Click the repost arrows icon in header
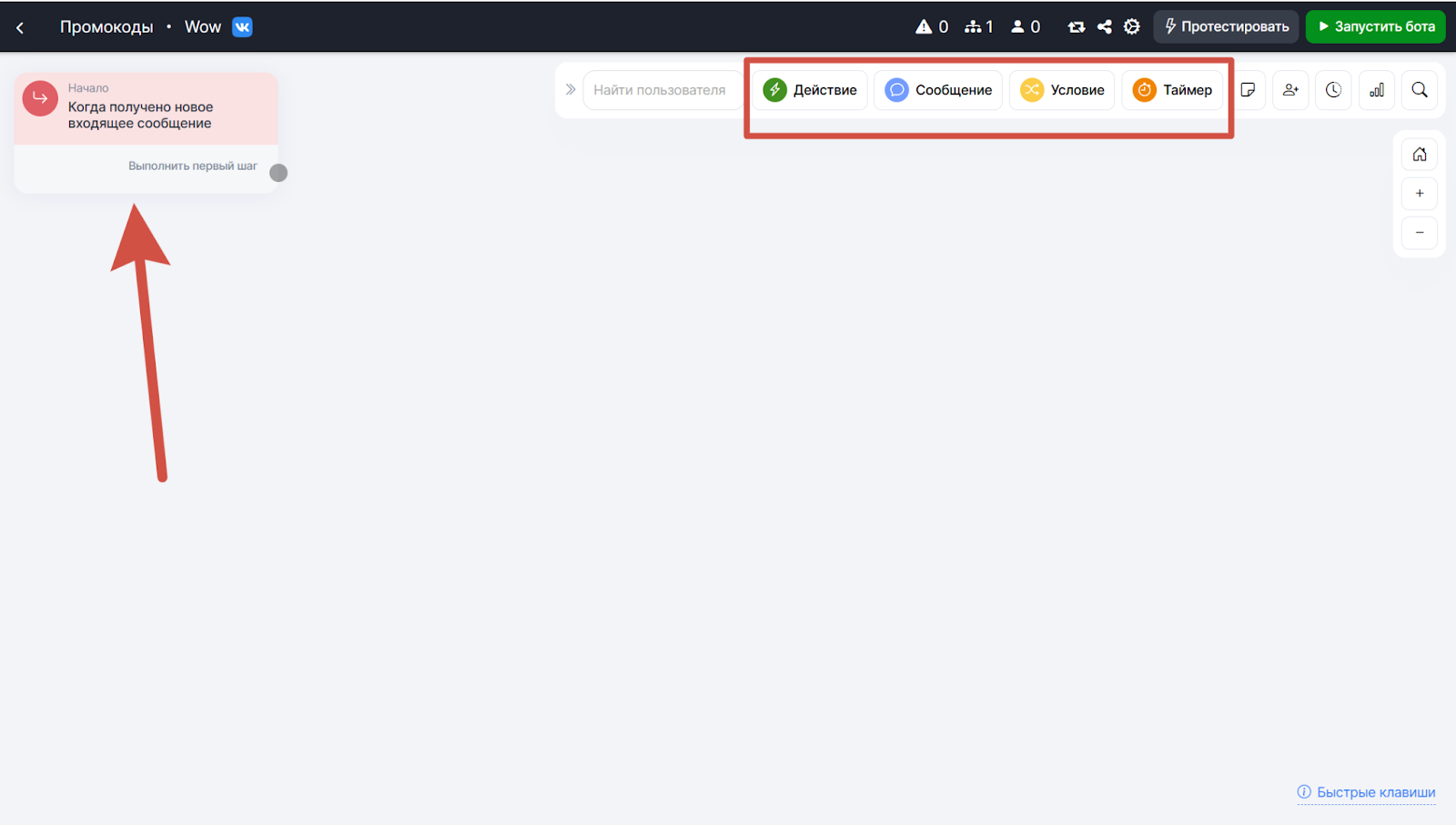The height and width of the screenshot is (825, 1456). click(1077, 26)
